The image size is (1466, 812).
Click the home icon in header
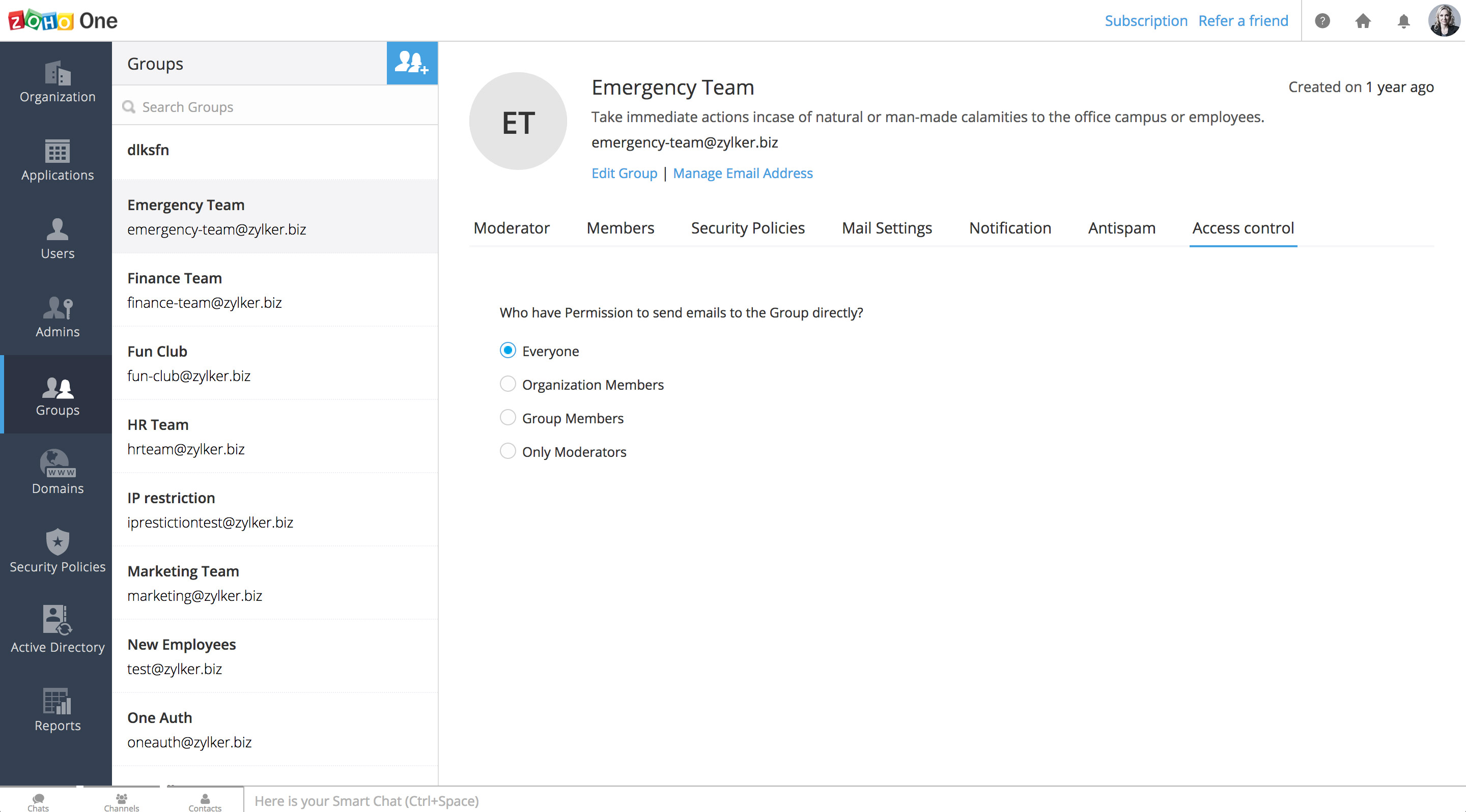click(1363, 21)
